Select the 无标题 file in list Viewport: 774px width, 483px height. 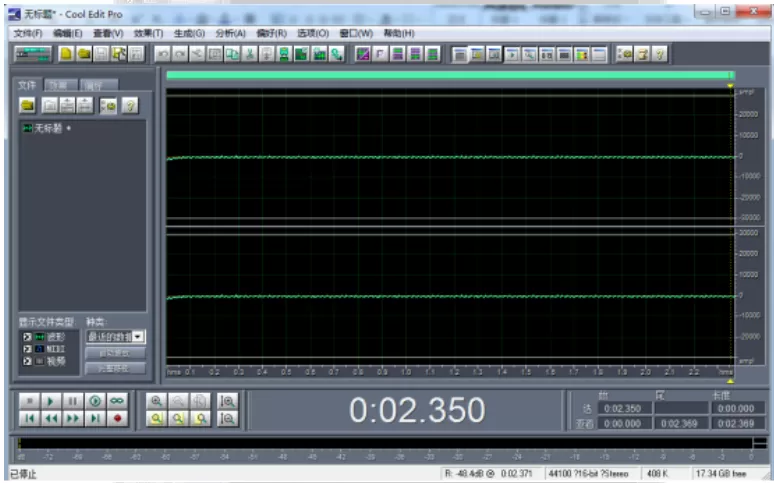pos(47,128)
